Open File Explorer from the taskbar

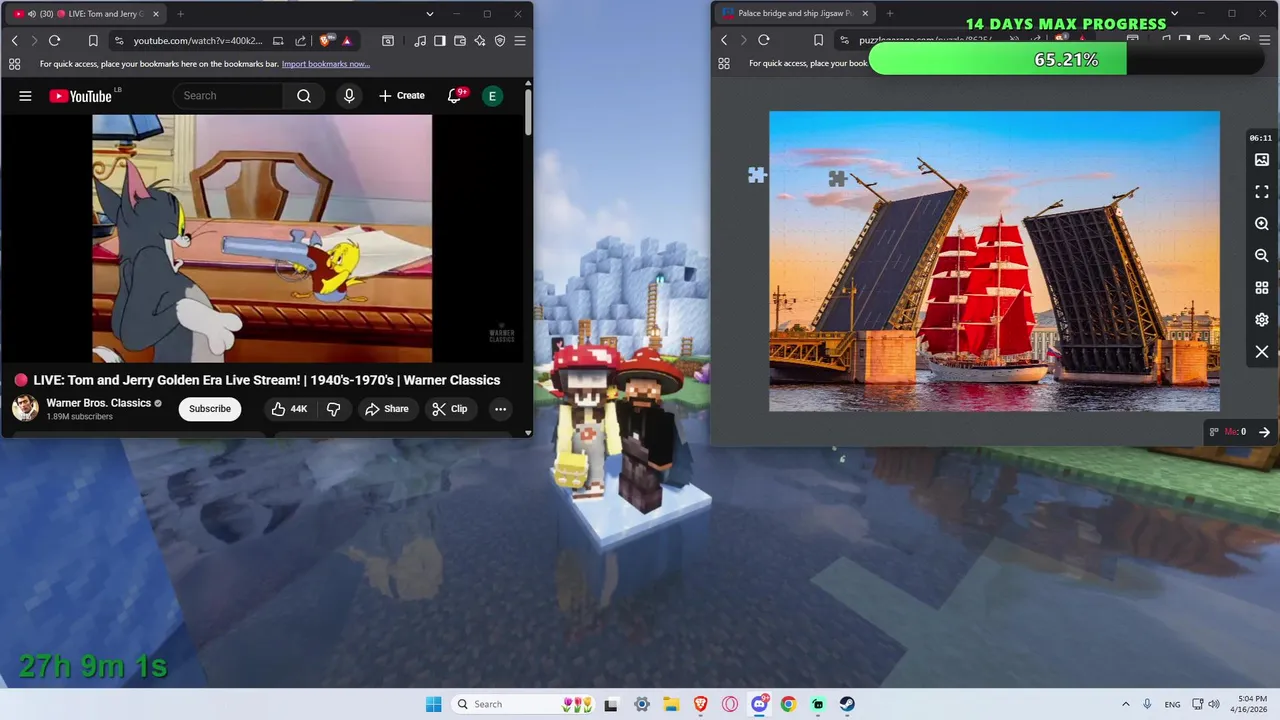coord(671,704)
